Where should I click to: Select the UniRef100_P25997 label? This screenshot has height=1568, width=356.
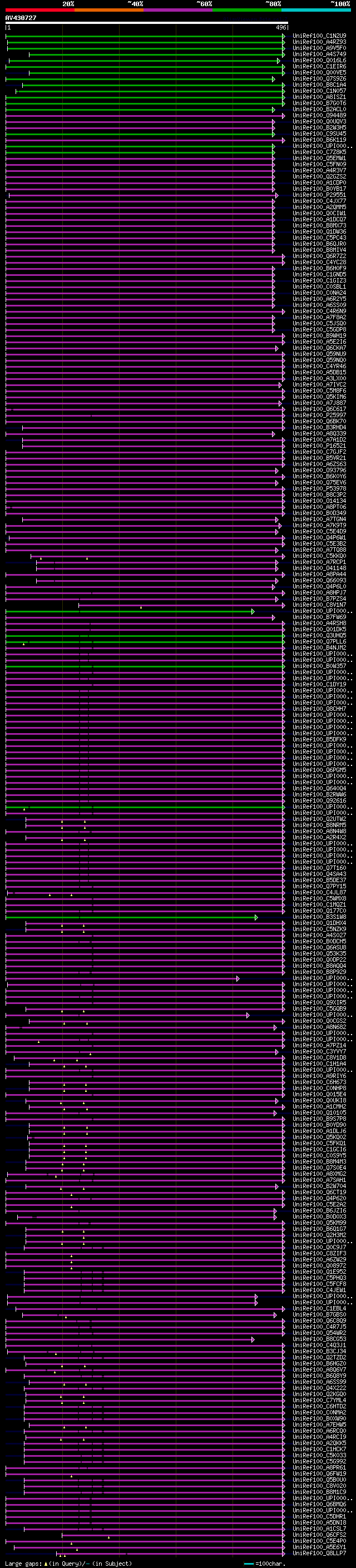[319, 415]
